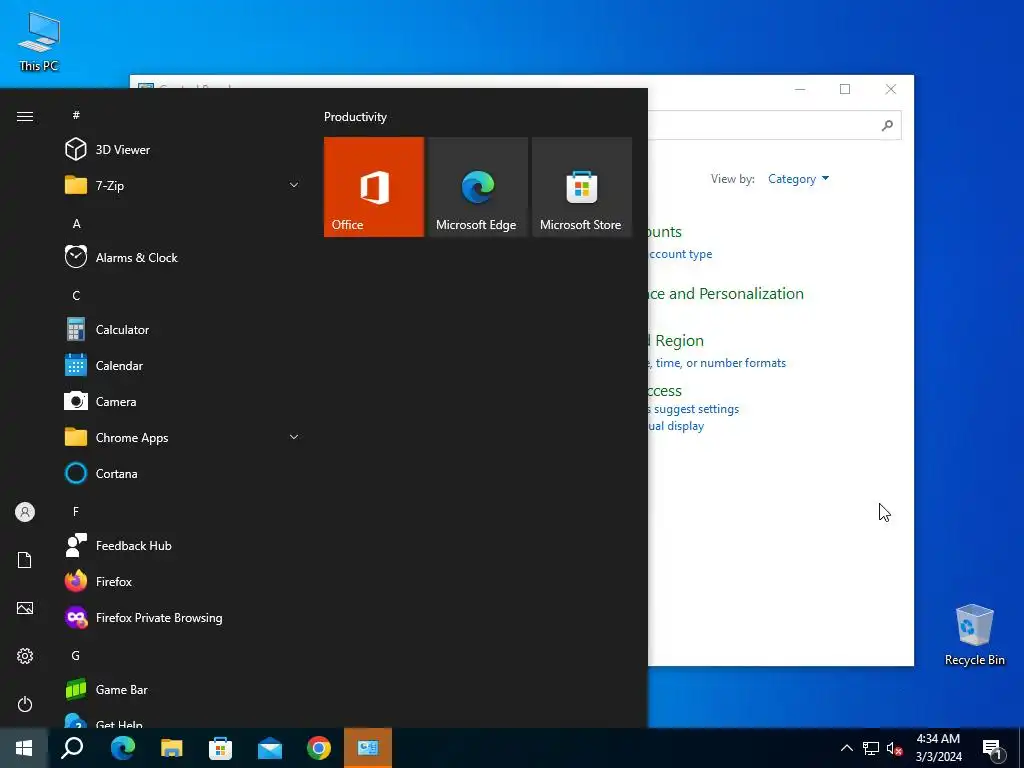Open the Action Center notifications icon
This screenshot has width=1024, height=768.
[x=992, y=748]
